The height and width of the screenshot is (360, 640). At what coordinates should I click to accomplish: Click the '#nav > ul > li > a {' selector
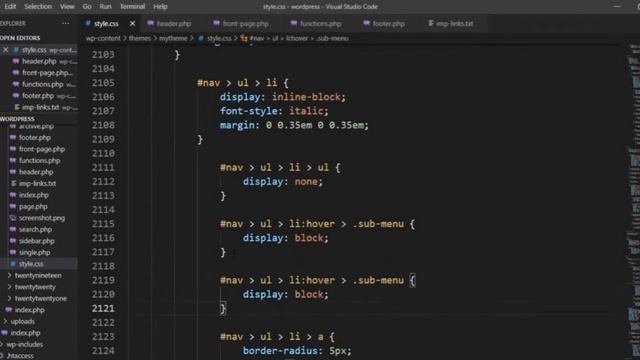pos(277,337)
